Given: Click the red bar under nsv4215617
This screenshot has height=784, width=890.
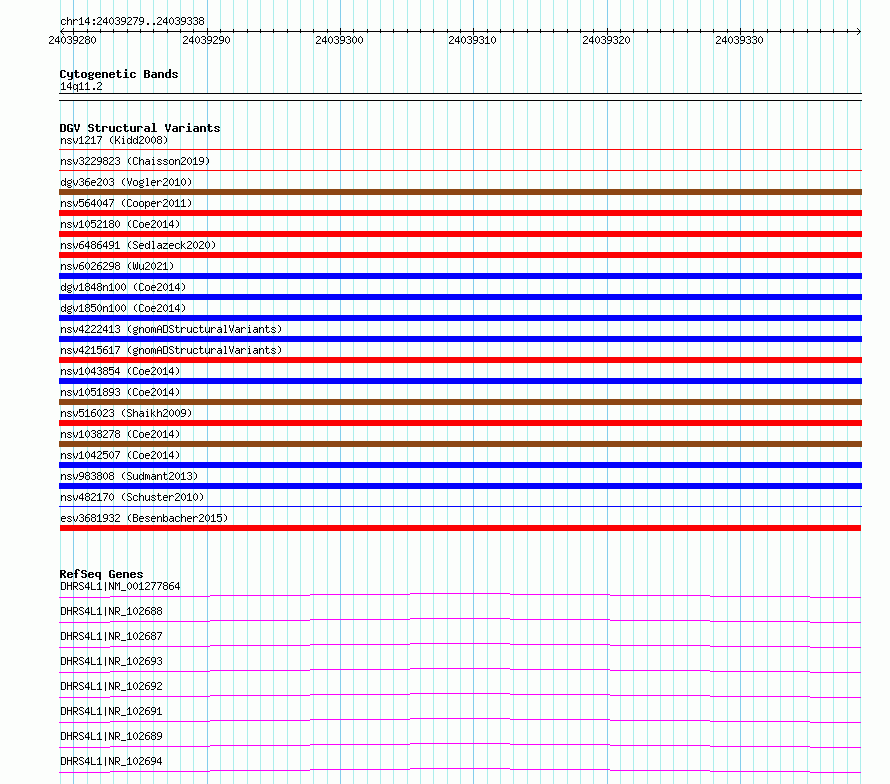Looking at the screenshot, I should coord(460,360).
